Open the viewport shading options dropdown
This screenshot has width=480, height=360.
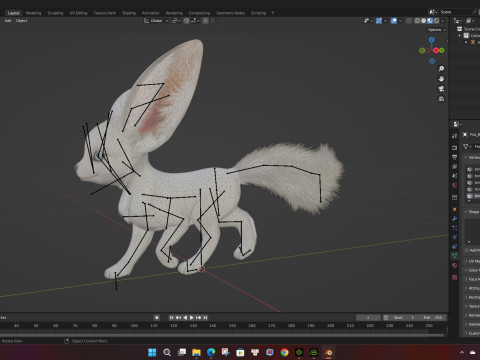(443, 21)
